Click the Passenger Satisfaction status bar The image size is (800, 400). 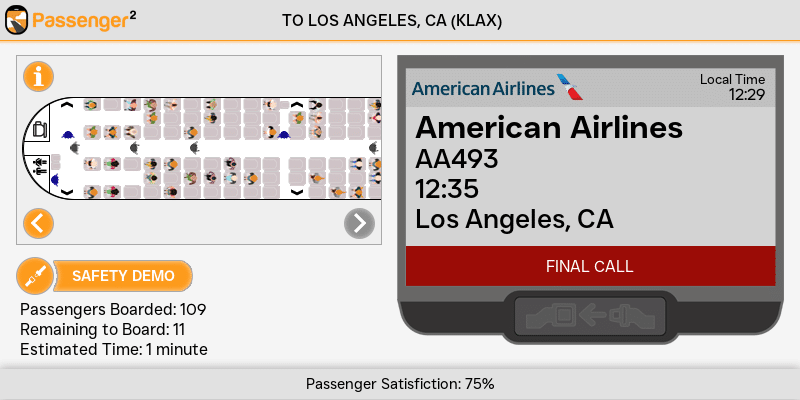coord(400,384)
